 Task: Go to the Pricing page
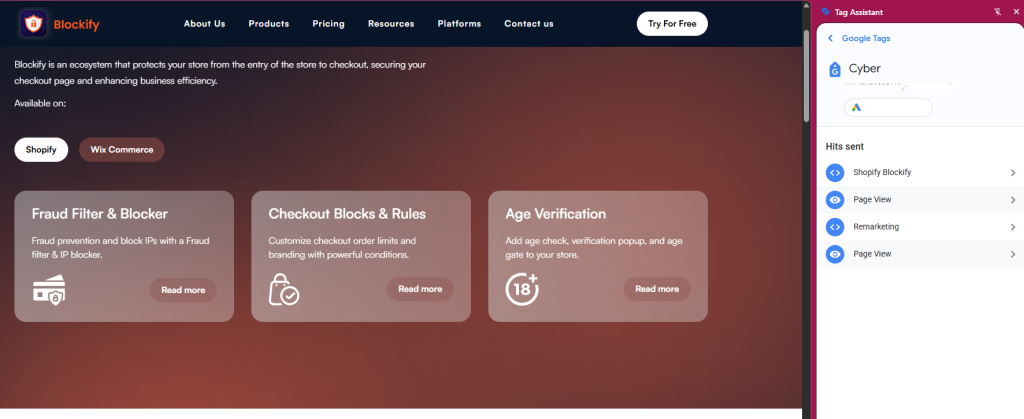tap(328, 23)
